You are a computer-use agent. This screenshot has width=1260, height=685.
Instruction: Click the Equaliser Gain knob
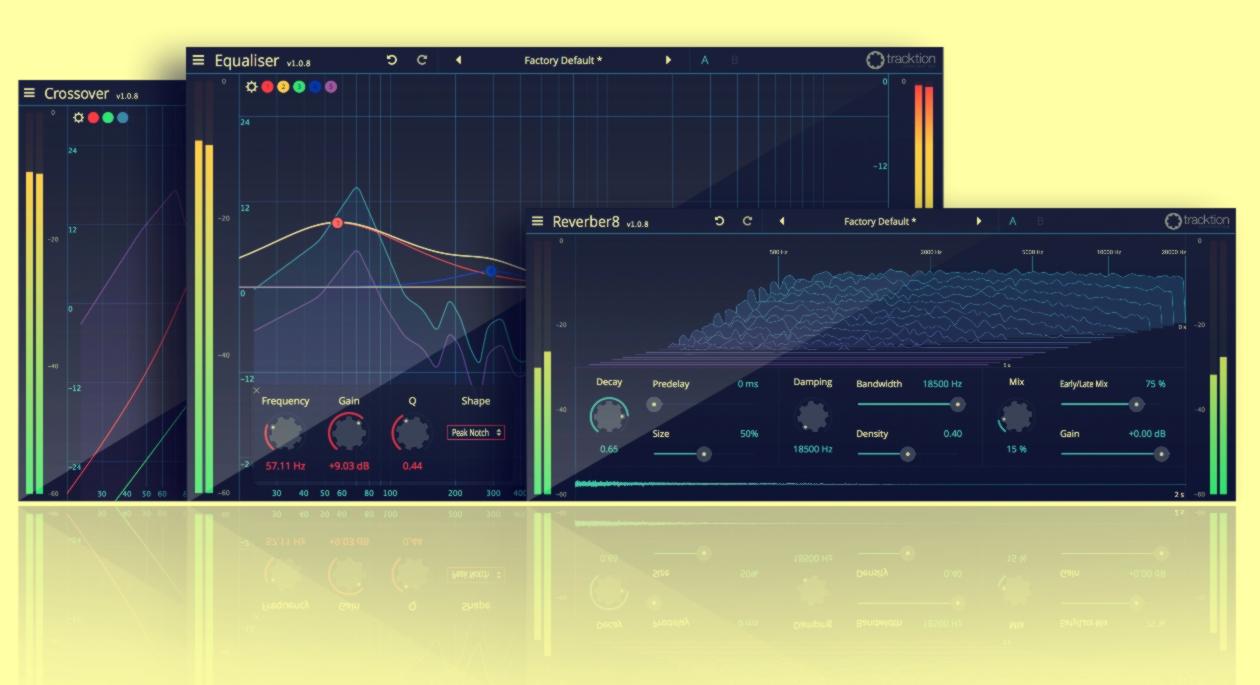348,433
